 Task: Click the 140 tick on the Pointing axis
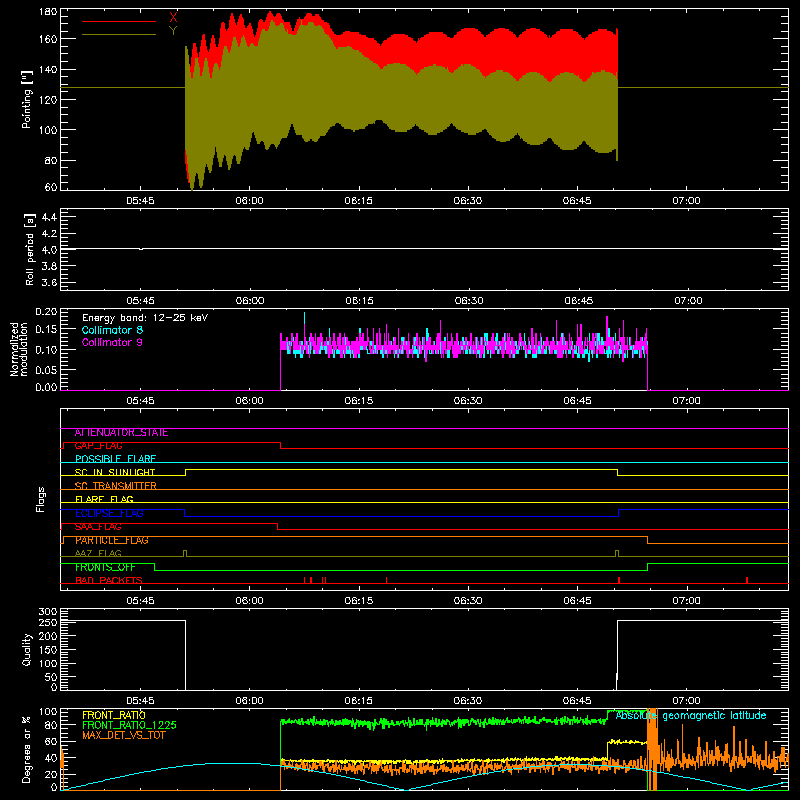tap(48, 69)
